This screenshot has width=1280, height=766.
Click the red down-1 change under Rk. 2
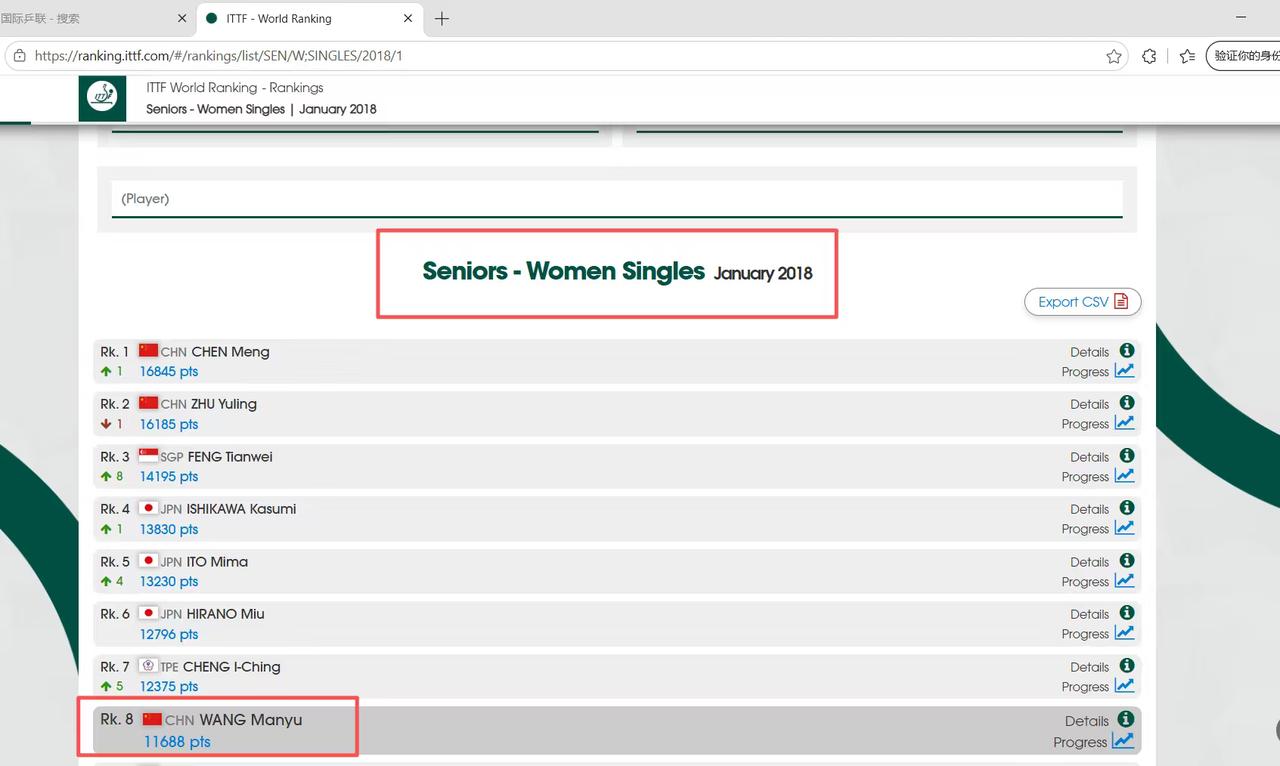coord(112,424)
